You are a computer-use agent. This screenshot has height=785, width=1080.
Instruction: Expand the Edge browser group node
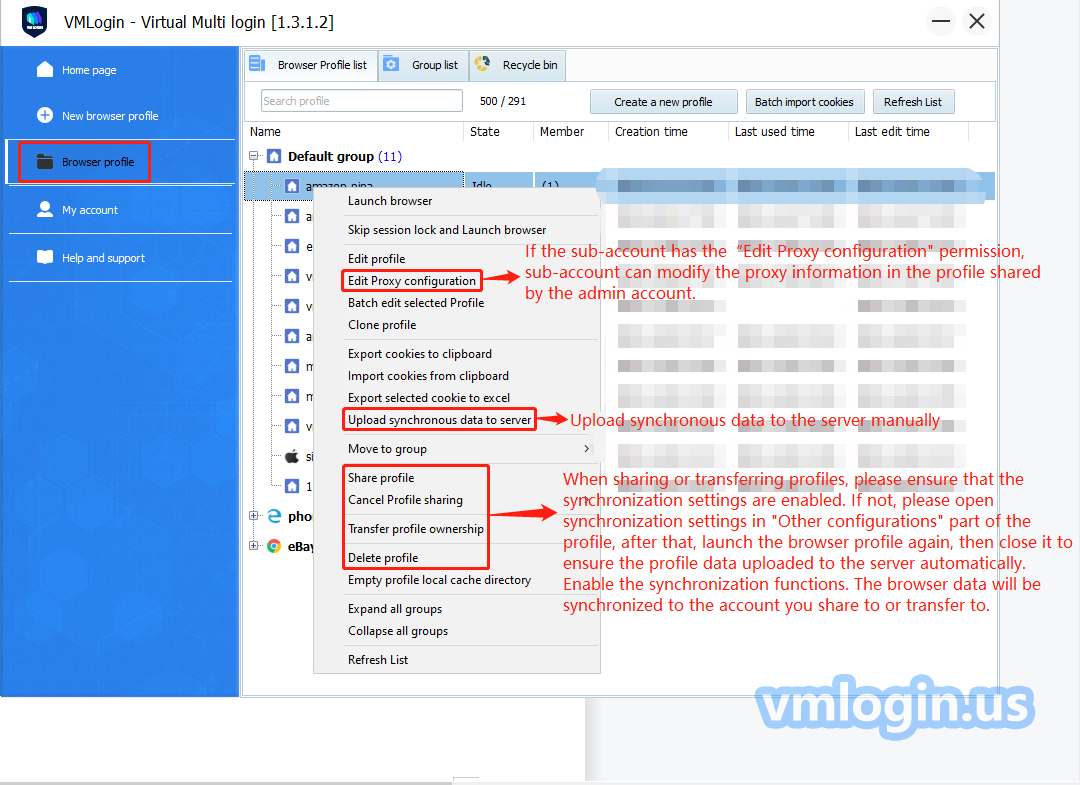coord(255,516)
